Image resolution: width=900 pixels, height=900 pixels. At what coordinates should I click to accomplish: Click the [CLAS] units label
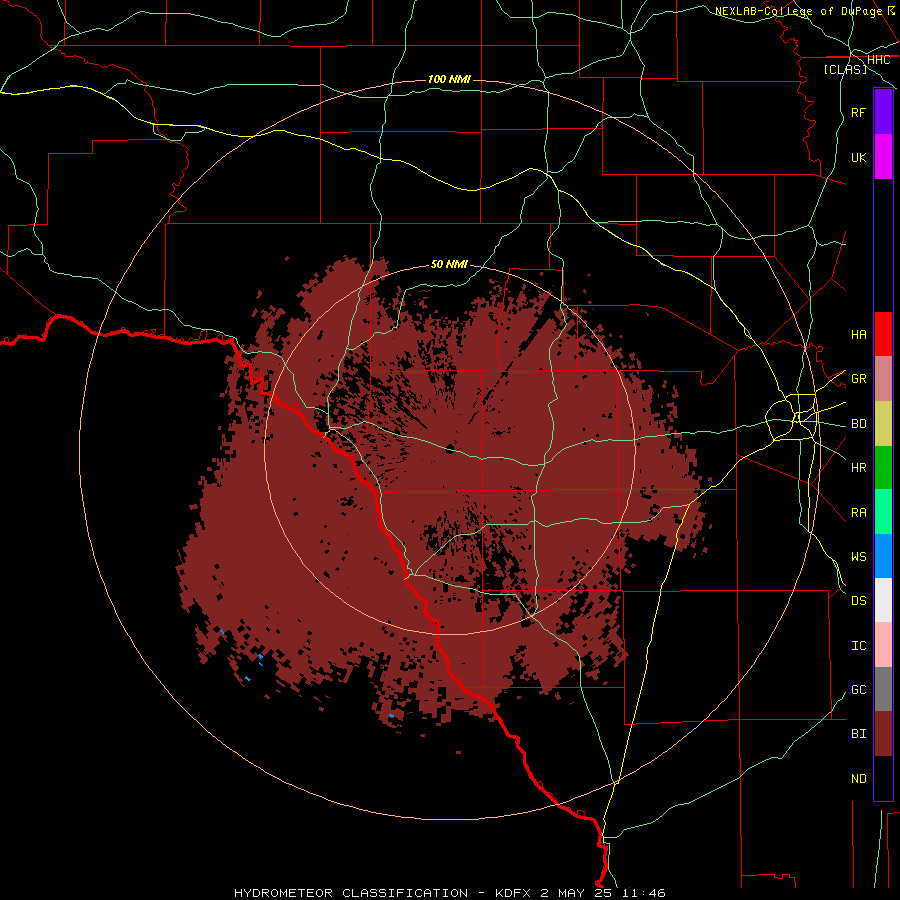(845, 69)
